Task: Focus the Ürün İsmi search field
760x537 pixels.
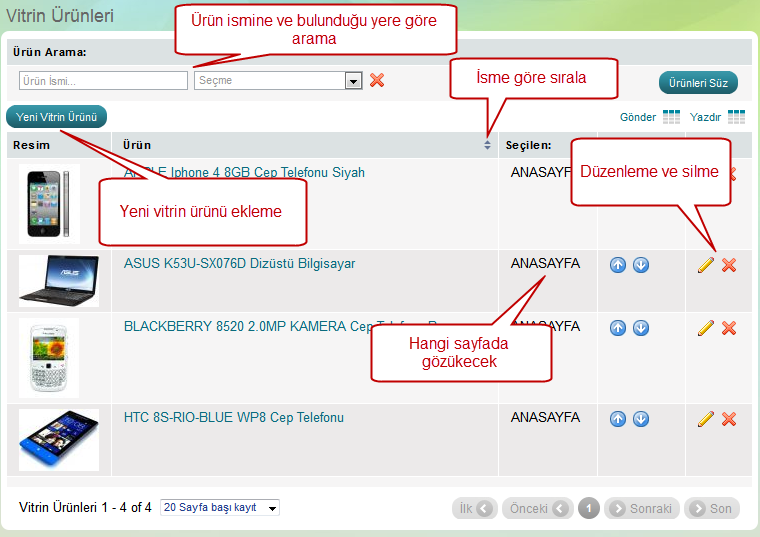Action: (103, 81)
